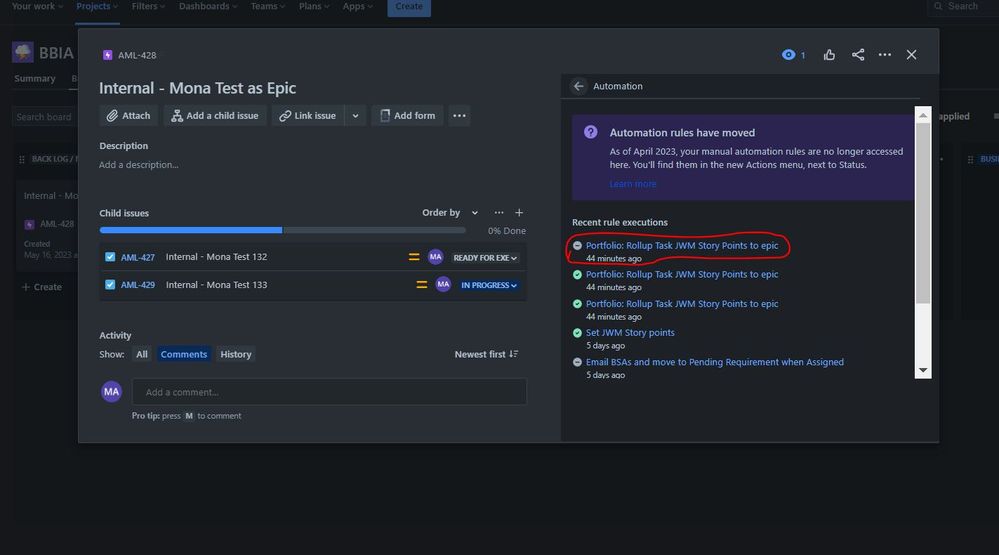The image size is (999, 555).
Task: Open the Summary tab in background board
Action: (34, 78)
